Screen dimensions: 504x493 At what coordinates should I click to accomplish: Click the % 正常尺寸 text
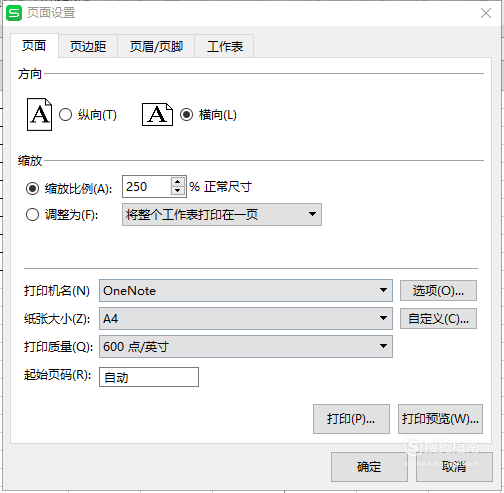(220, 187)
